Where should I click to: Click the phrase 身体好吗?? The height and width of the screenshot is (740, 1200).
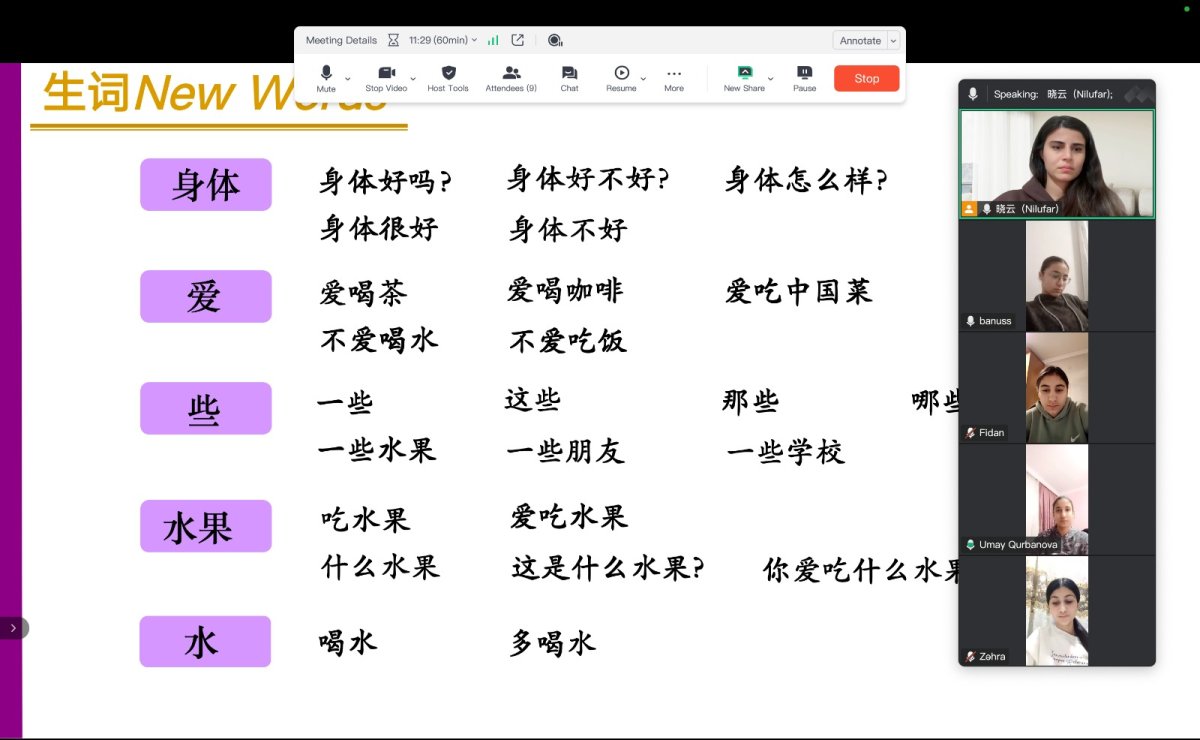[x=386, y=182]
